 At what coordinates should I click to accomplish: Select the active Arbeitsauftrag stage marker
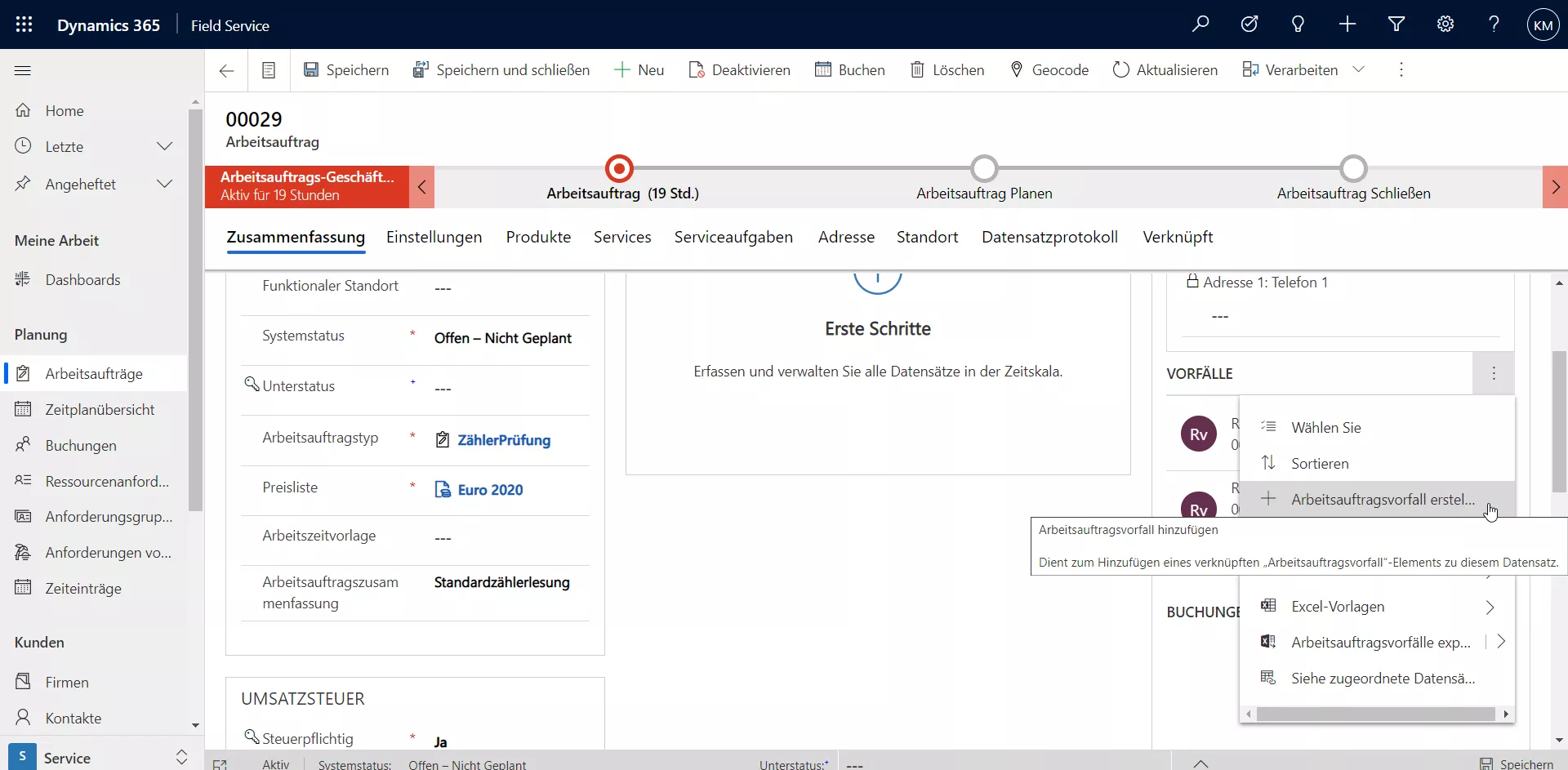click(619, 168)
